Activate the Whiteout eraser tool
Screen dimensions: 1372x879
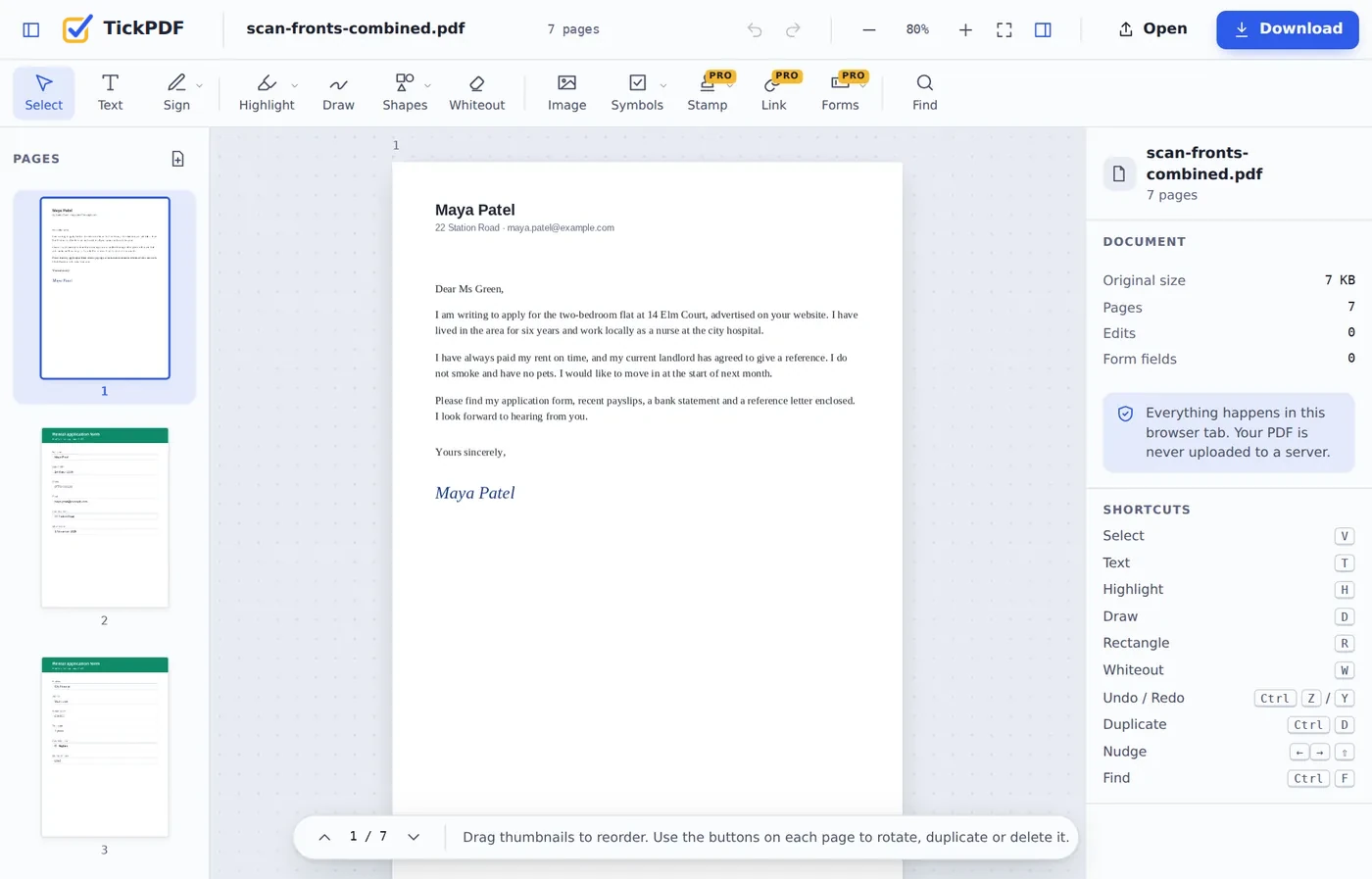point(477,92)
